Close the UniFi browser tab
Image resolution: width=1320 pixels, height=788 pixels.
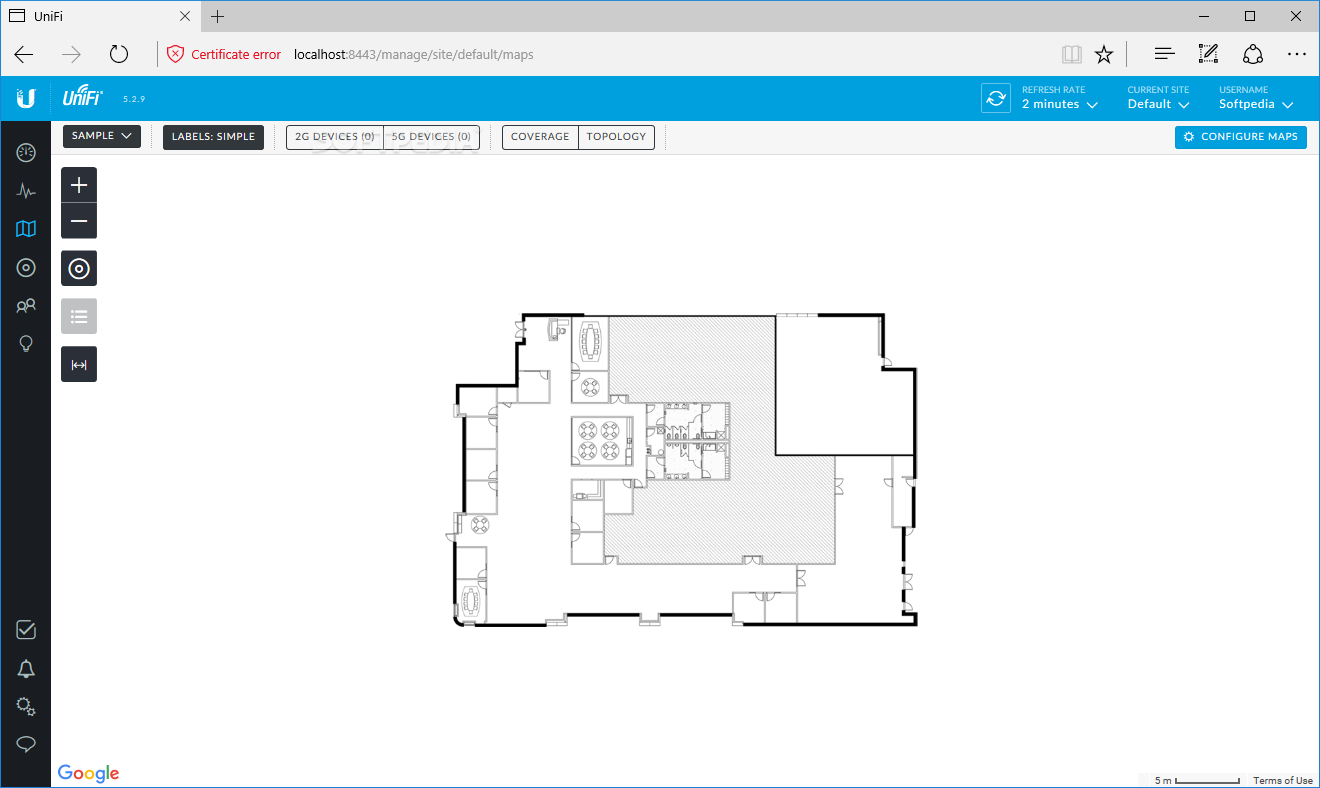coord(183,16)
